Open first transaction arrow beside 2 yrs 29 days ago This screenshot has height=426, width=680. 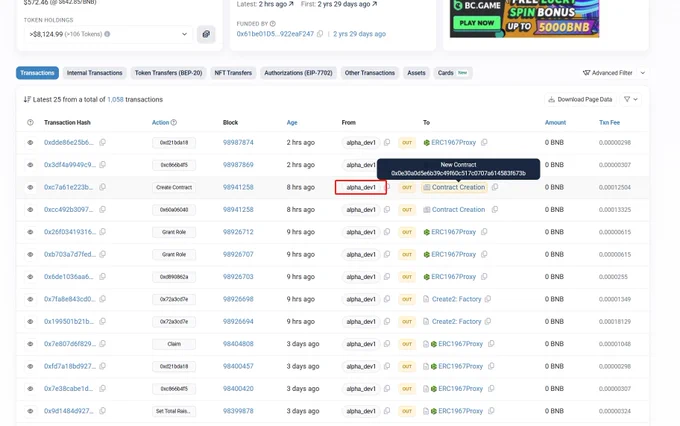point(375,4)
